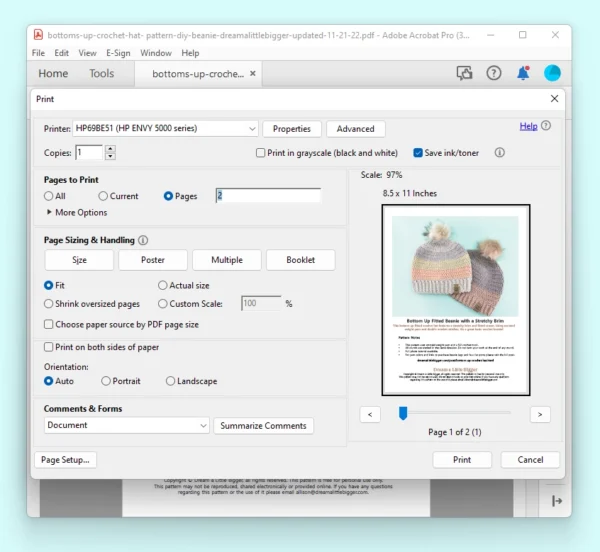Go to next preview page arrow
Screen dimensions: 600x552
[540, 414]
